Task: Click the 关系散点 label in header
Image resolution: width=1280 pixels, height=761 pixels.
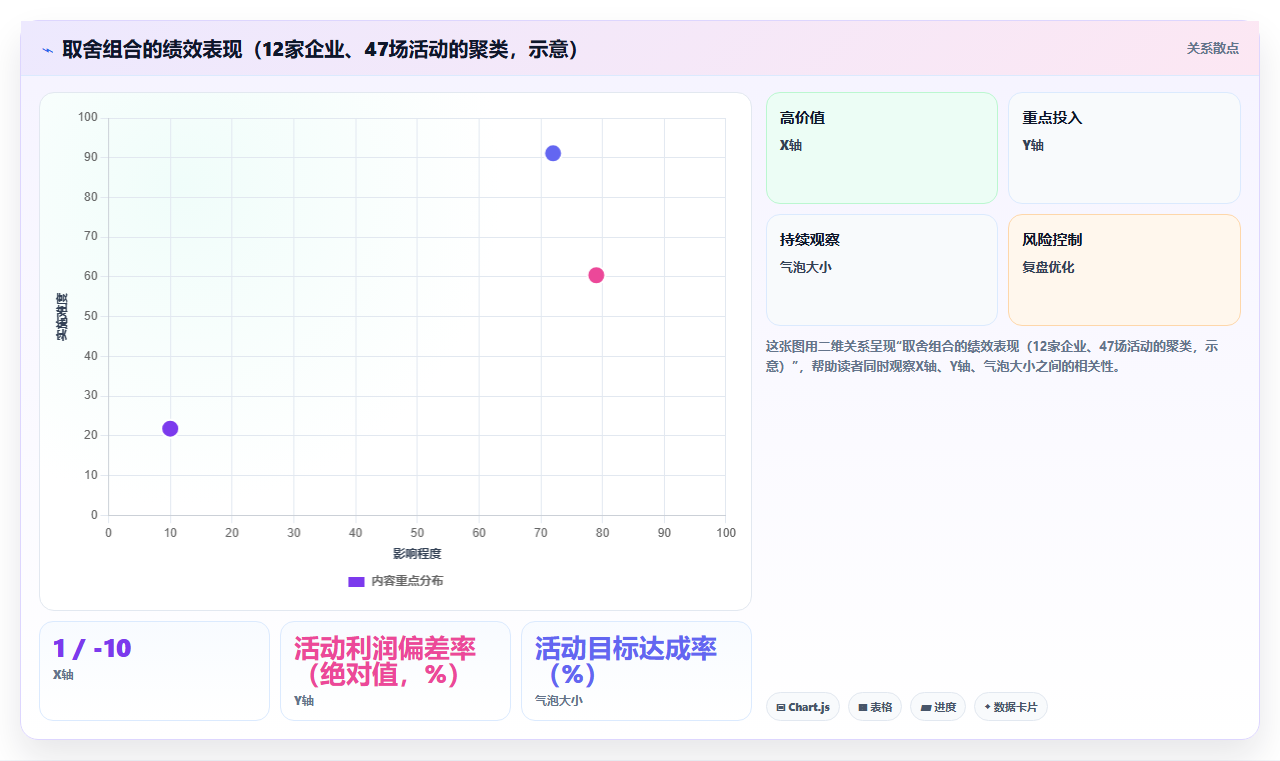Action: tap(1213, 48)
